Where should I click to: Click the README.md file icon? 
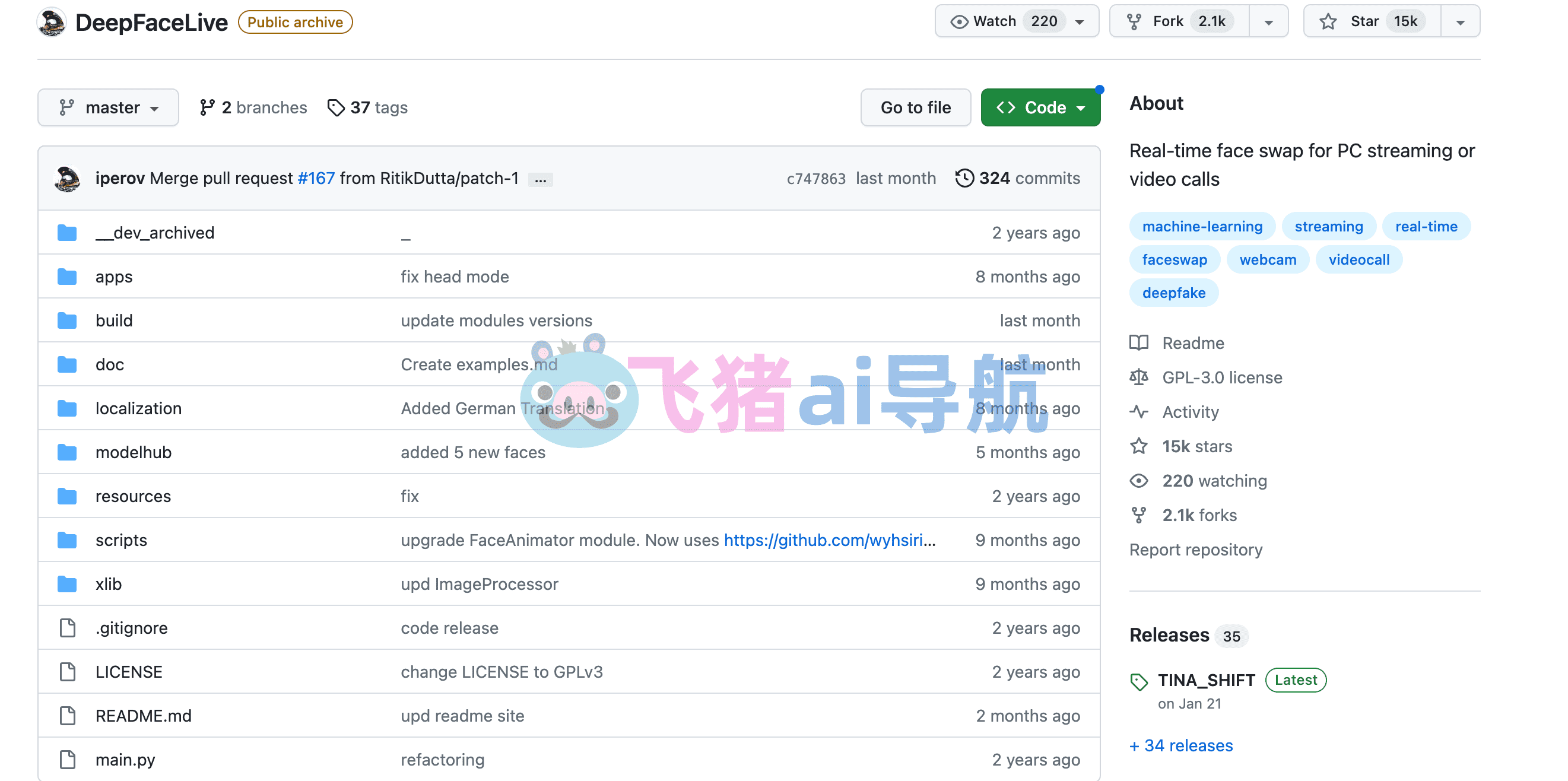(x=68, y=715)
